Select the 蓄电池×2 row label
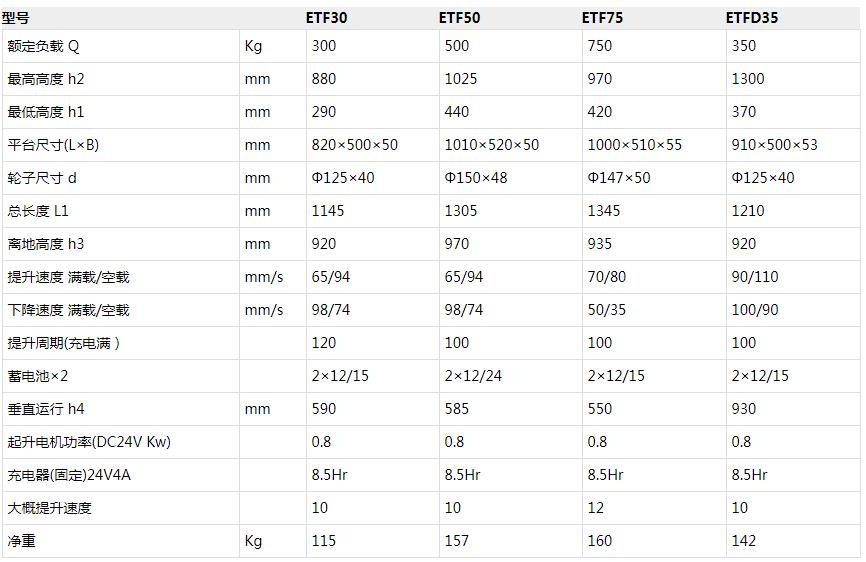This screenshot has height=562, width=866. point(37,376)
